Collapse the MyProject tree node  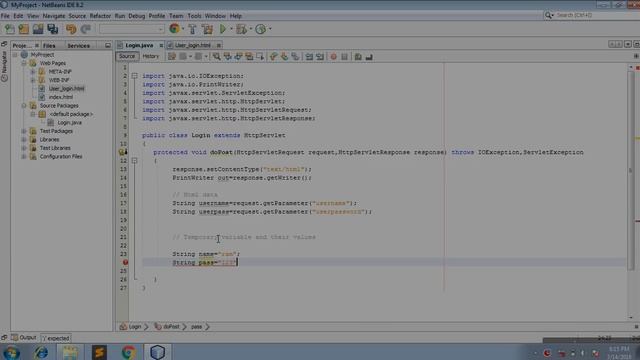[15, 54]
